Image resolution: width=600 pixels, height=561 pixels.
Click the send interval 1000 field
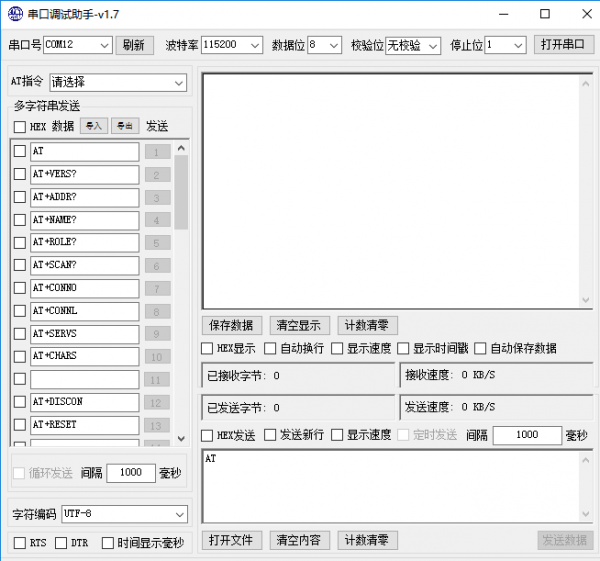pyautogui.click(x=527, y=435)
